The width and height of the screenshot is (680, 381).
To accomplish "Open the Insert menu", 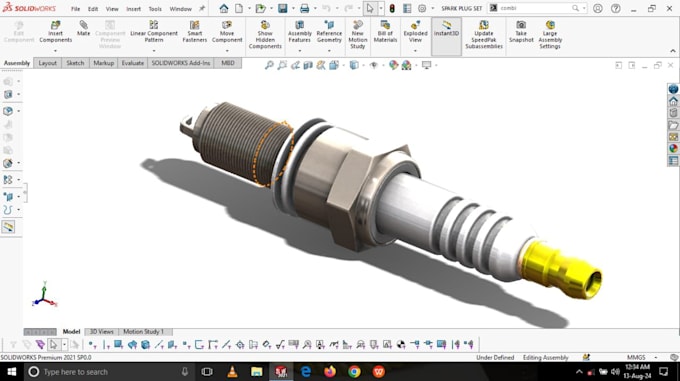I will (x=134, y=9).
